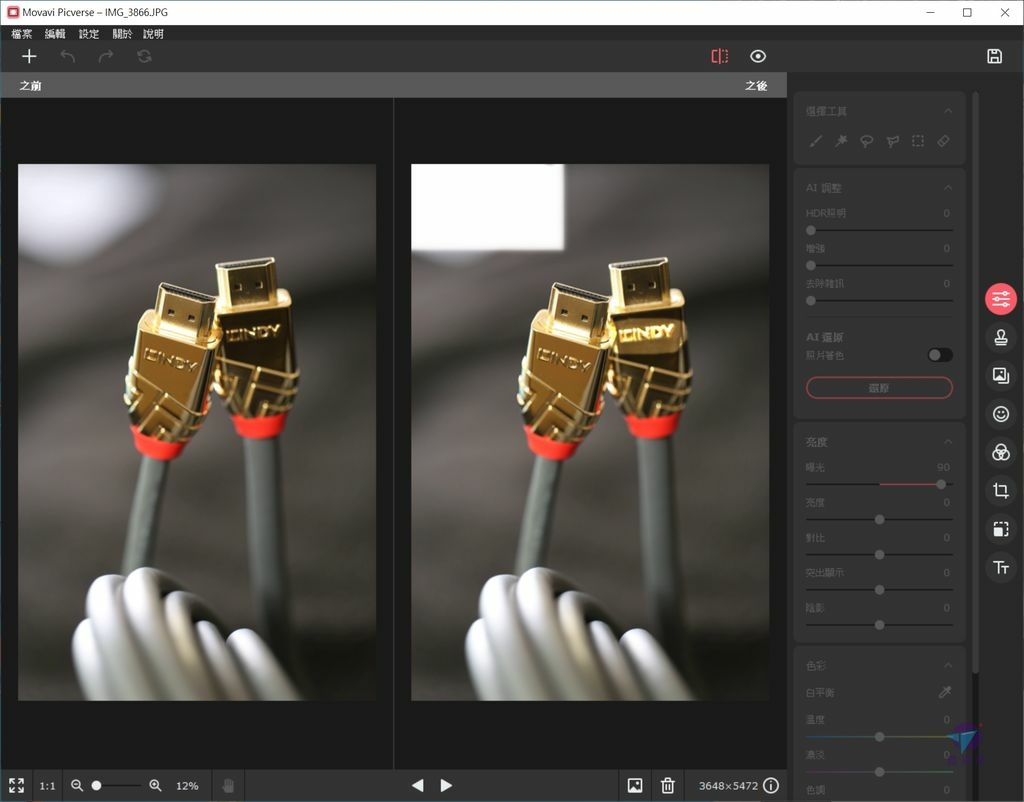Screen dimensions: 1024x802
Task: Click the 去除雜訊 denoise slider
Action: click(879, 300)
